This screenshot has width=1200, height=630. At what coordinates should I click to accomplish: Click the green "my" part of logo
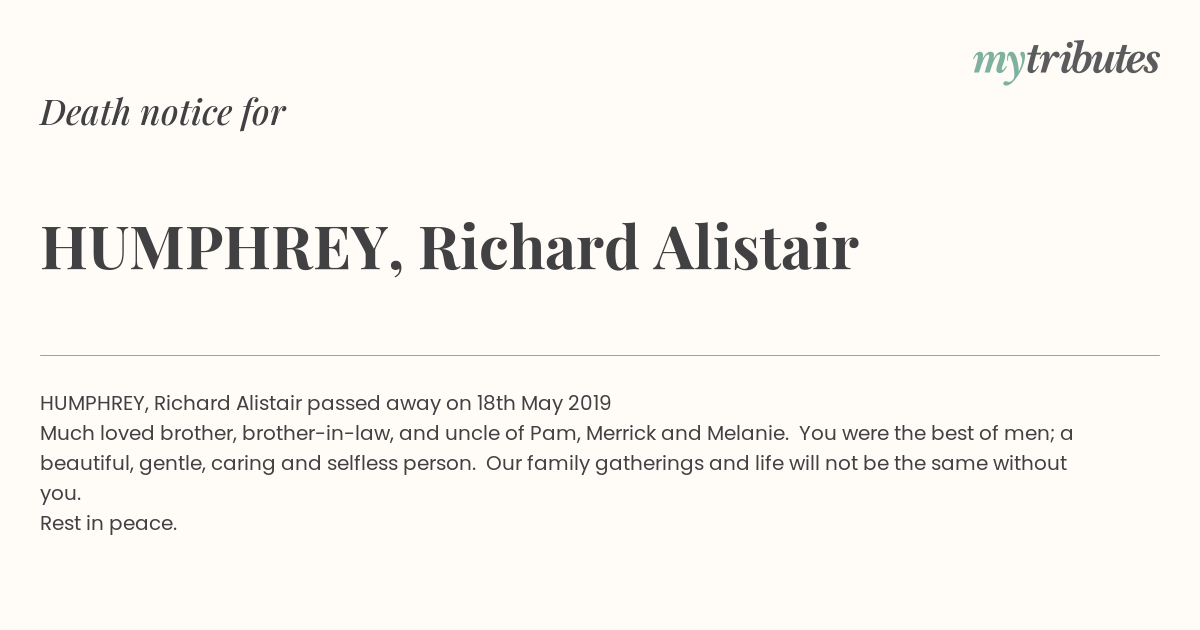tap(998, 66)
